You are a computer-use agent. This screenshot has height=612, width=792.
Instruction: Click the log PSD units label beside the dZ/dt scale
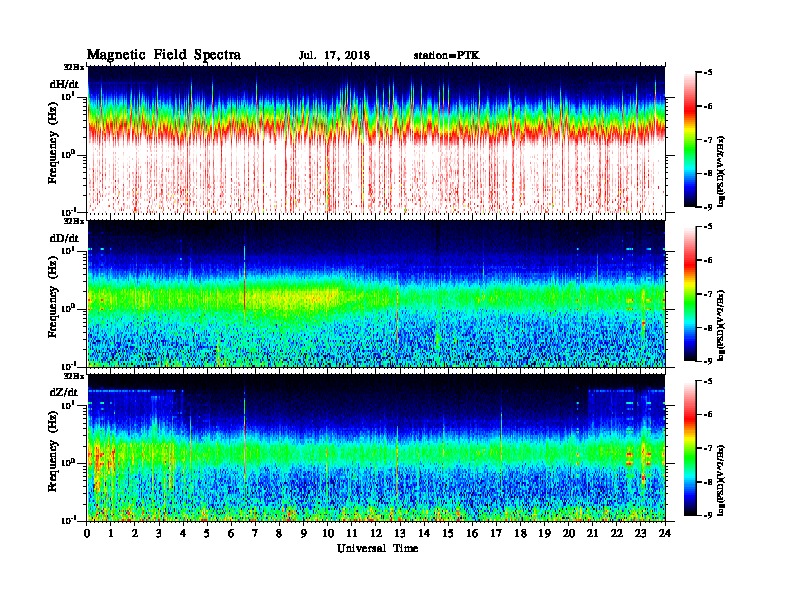click(721, 479)
